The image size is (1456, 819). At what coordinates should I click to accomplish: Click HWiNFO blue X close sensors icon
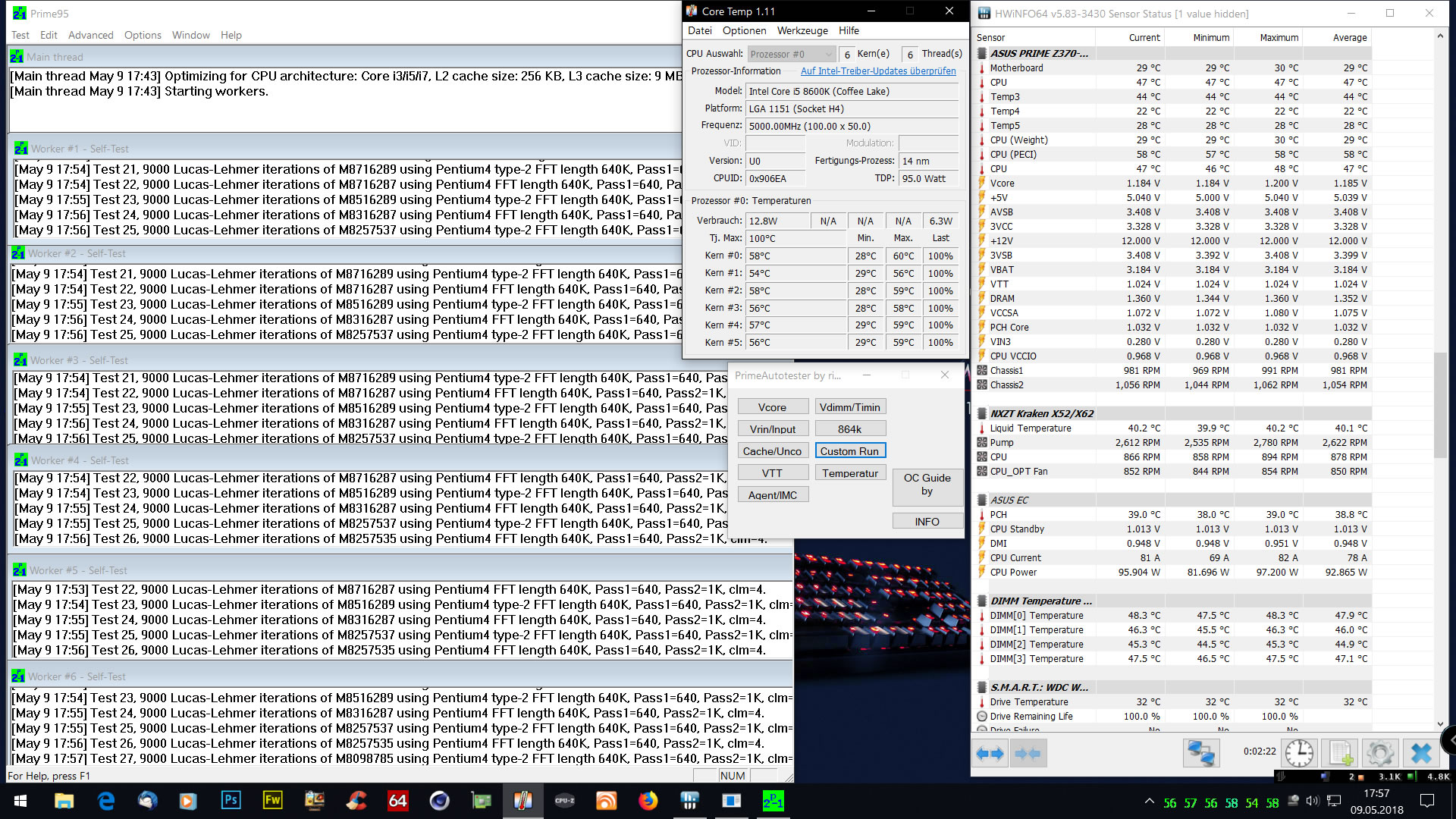(x=1420, y=754)
